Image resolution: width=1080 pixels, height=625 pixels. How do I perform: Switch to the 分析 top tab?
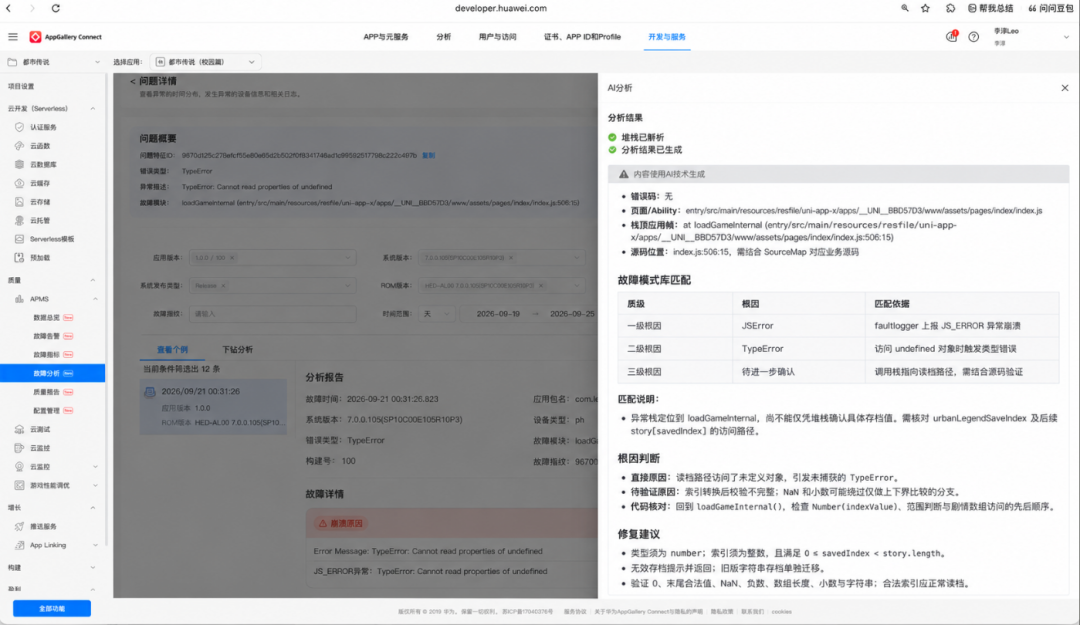coord(444,37)
